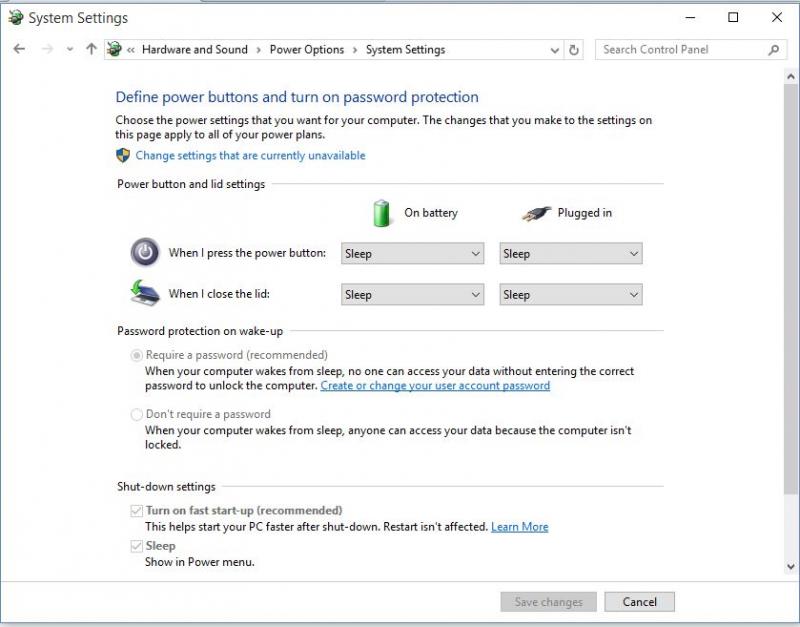Click the search magnifier icon
Image resolution: width=800 pixels, height=627 pixels.
tap(773, 49)
